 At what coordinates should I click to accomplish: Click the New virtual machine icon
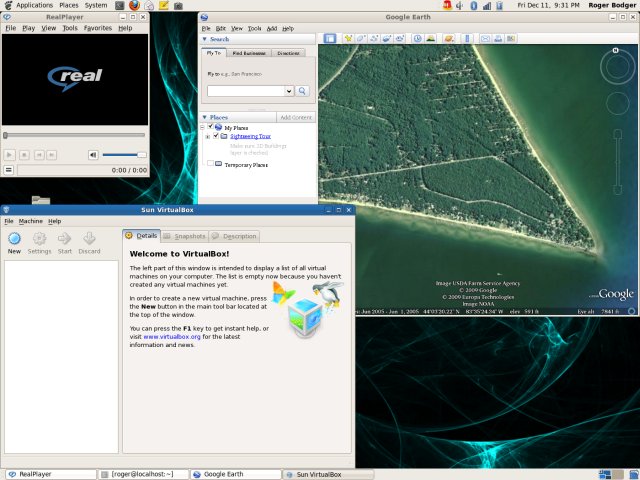pyautogui.click(x=14, y=238)
